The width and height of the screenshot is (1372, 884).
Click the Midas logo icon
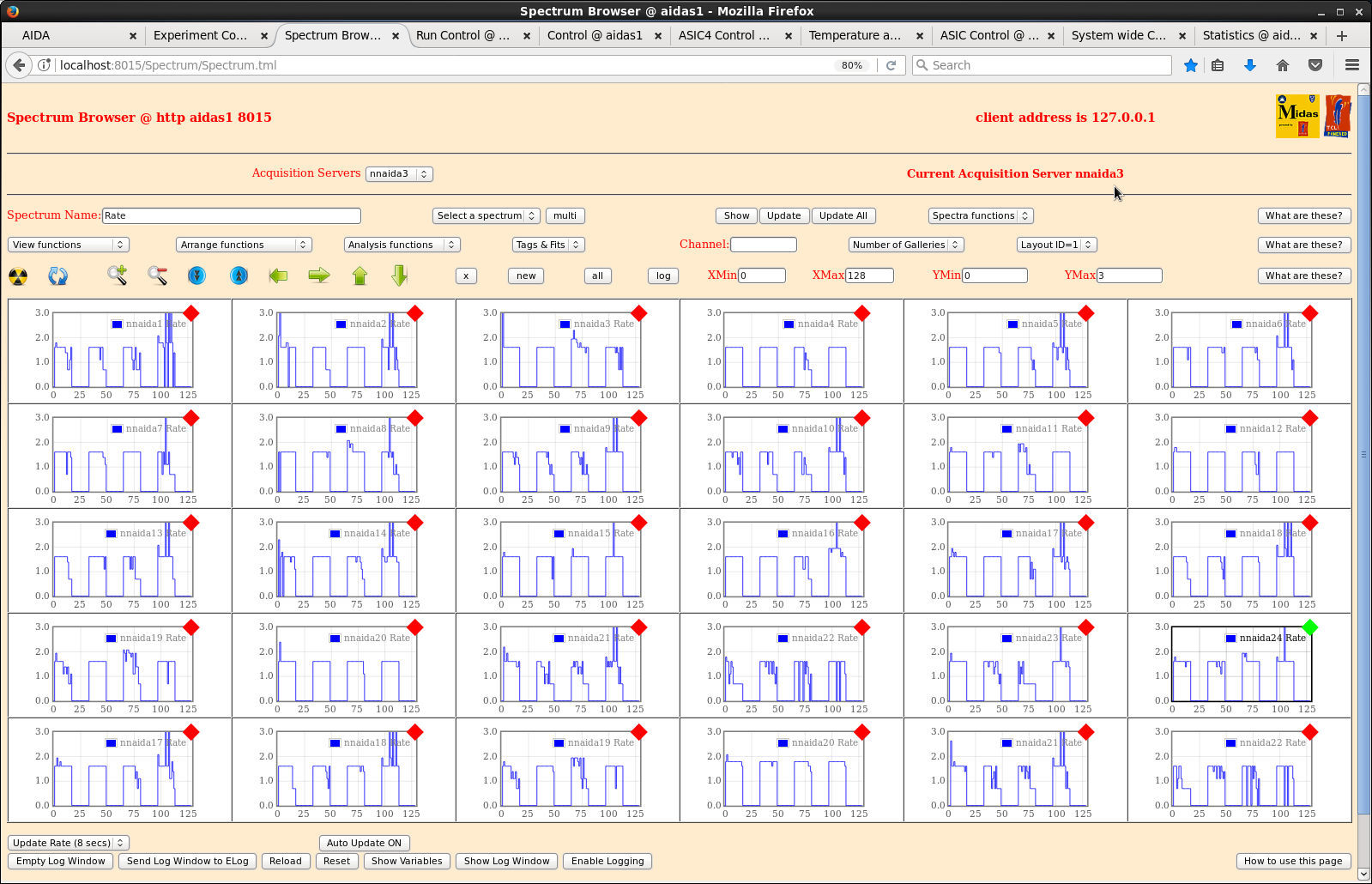[x=1297, y=116]
